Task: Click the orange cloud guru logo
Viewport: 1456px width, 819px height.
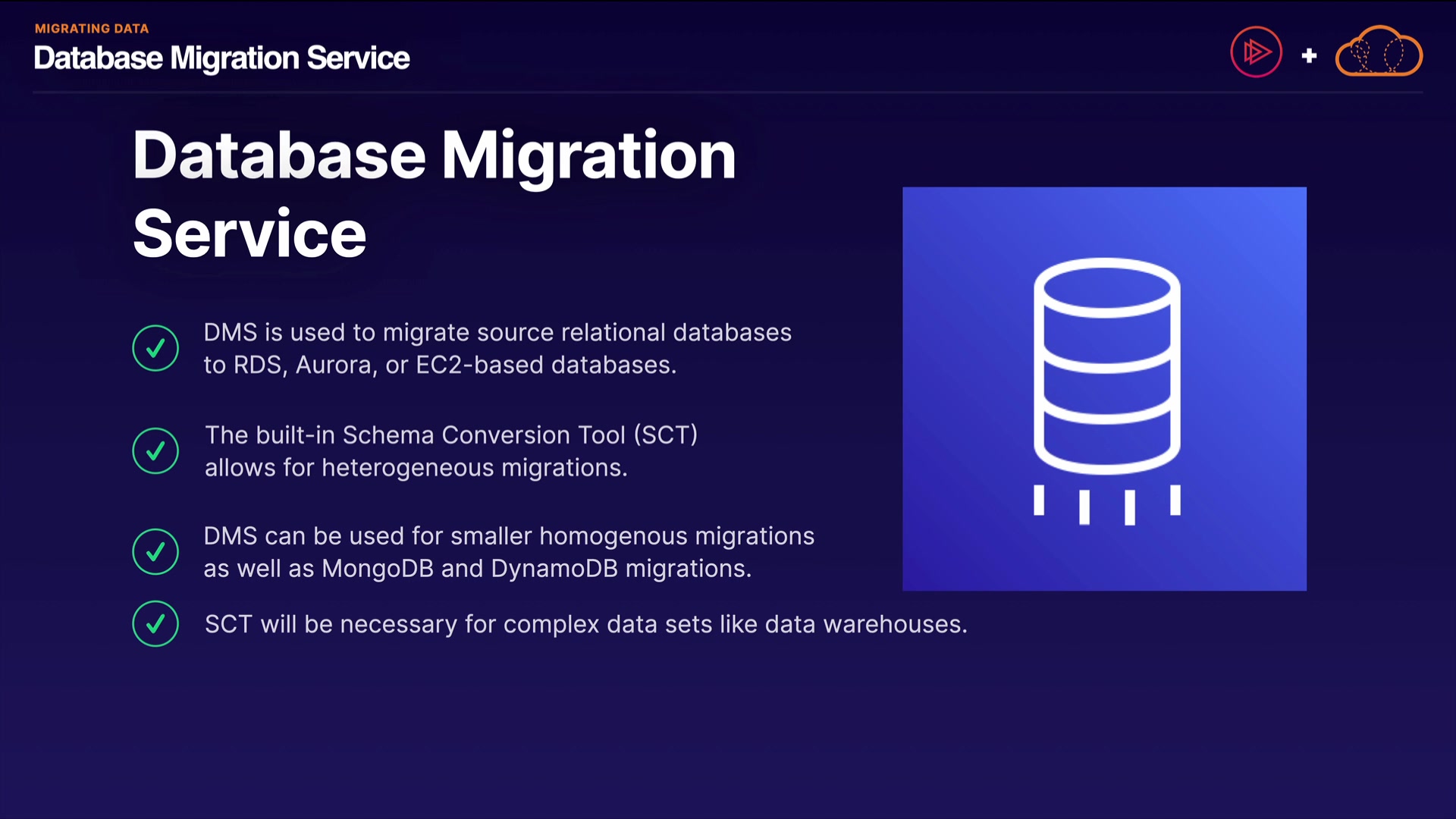Action: coord(1378,52)
